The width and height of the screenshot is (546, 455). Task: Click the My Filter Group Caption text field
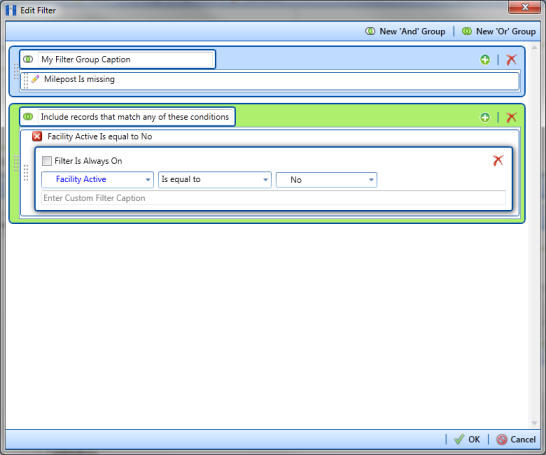[125, 60]
